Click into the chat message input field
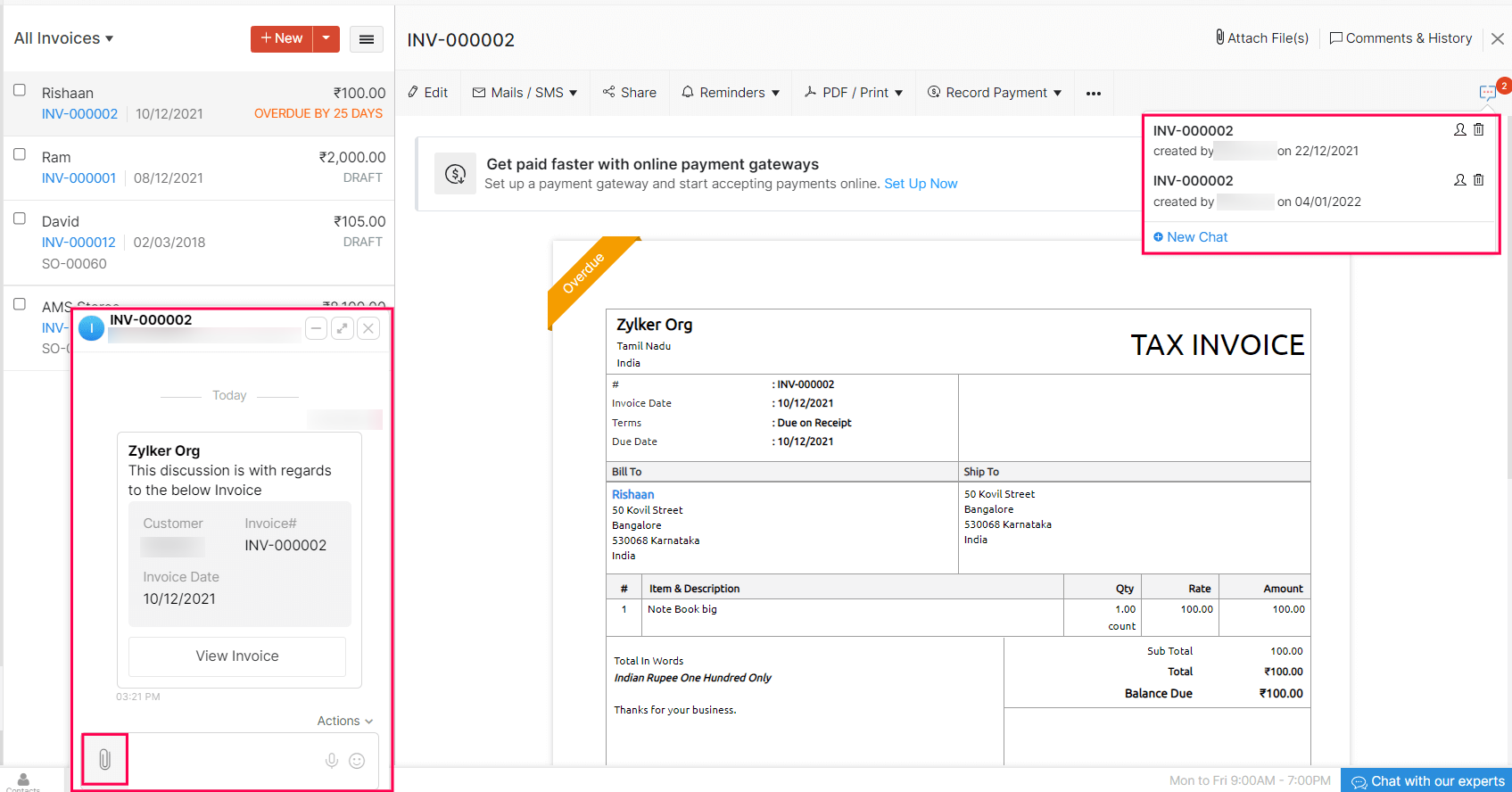 click(223, 761)
